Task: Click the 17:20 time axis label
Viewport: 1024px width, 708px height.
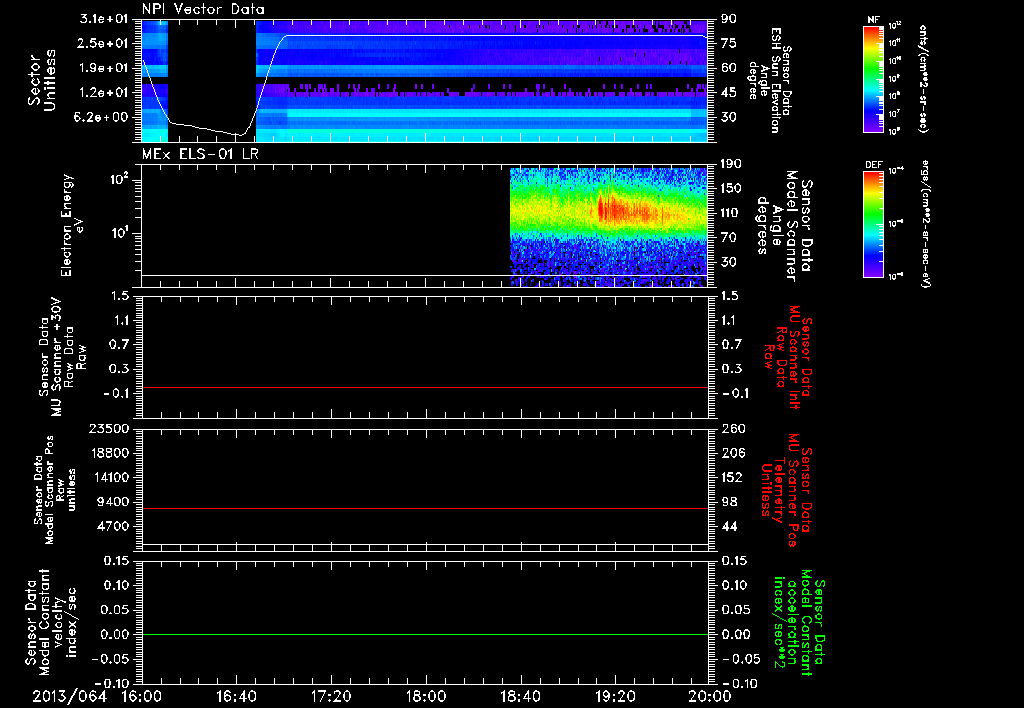Action: [331, 696]
